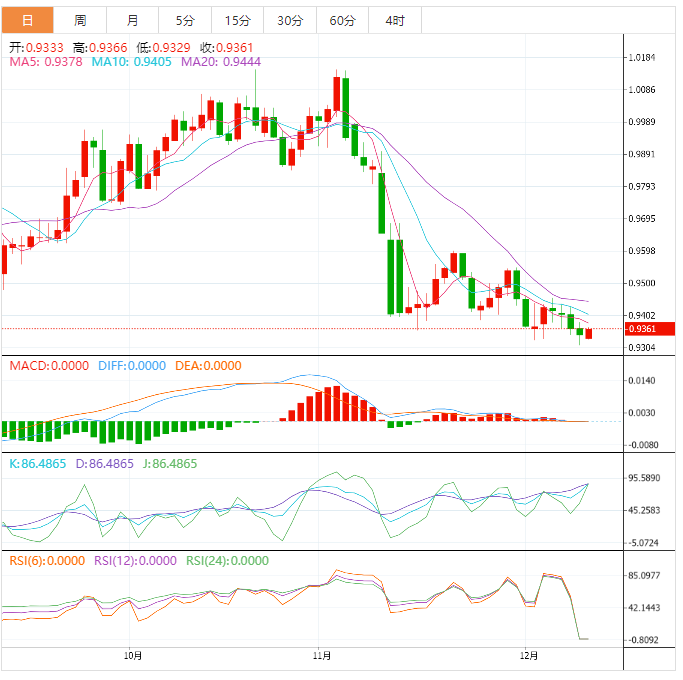Open the 30分 timeframe tab
The height and width of the screenshot is (680, 683).
290,20
